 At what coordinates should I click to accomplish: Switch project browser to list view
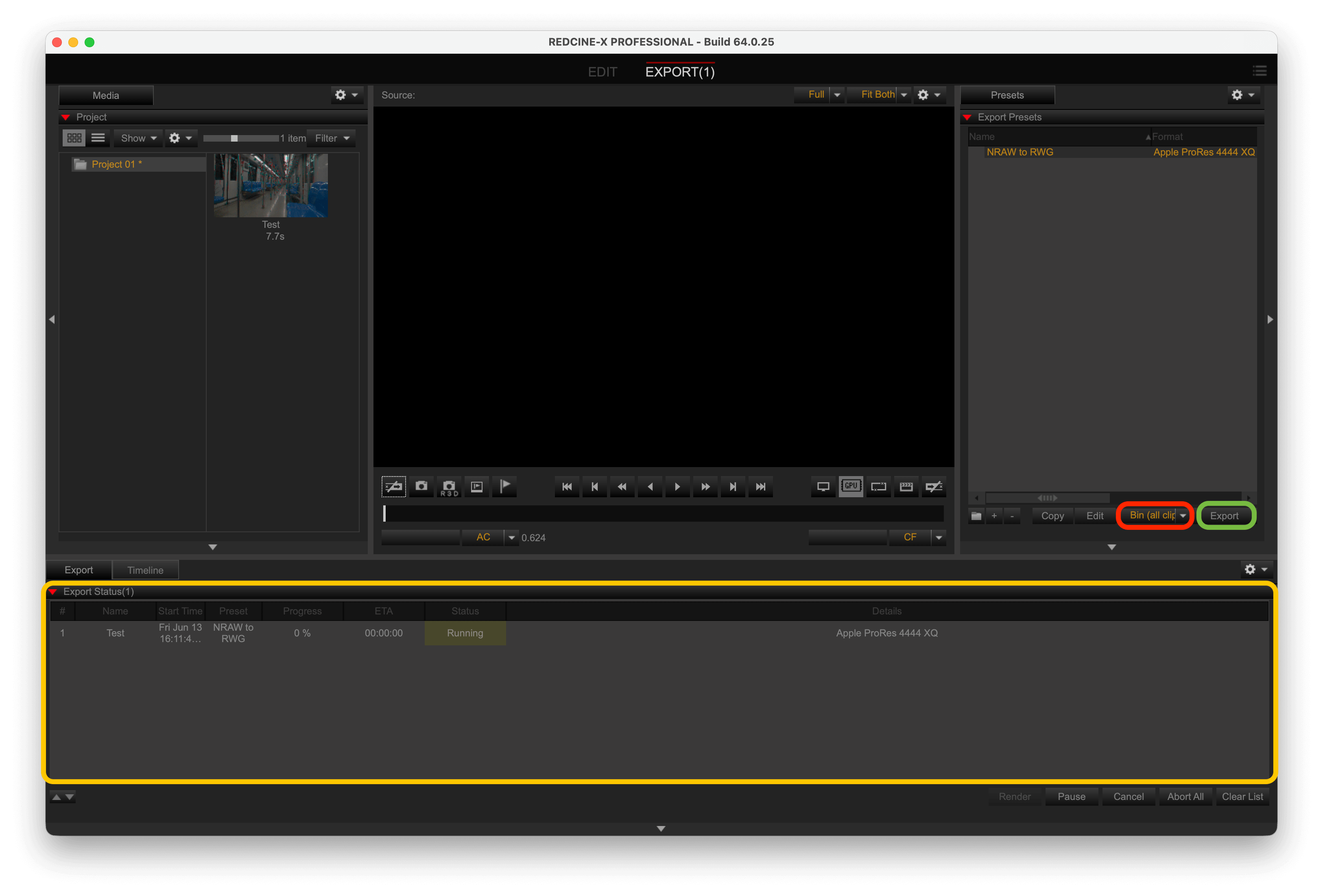click(98, 138)
